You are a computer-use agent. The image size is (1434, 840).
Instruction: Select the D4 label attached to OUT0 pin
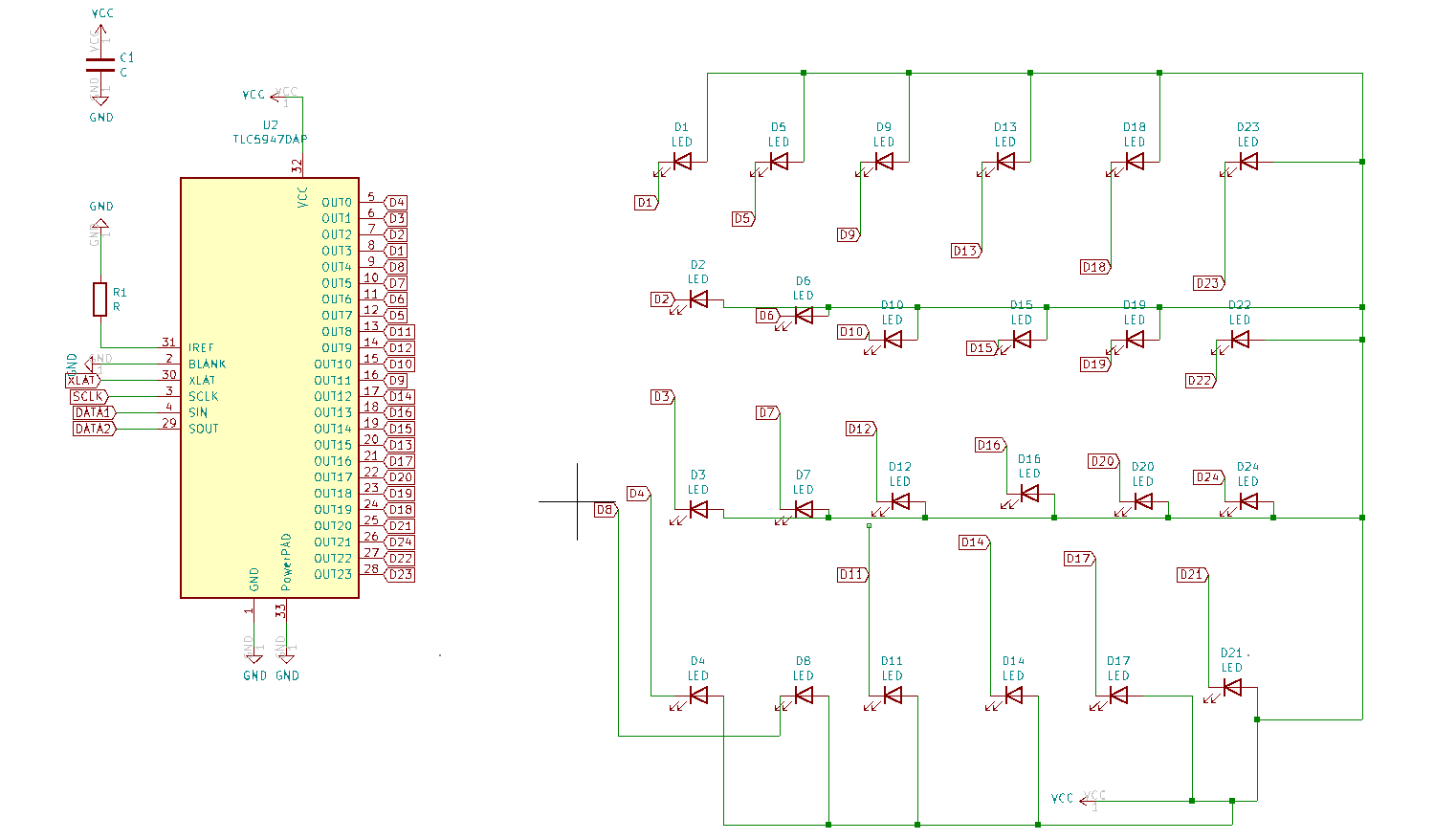396,203
